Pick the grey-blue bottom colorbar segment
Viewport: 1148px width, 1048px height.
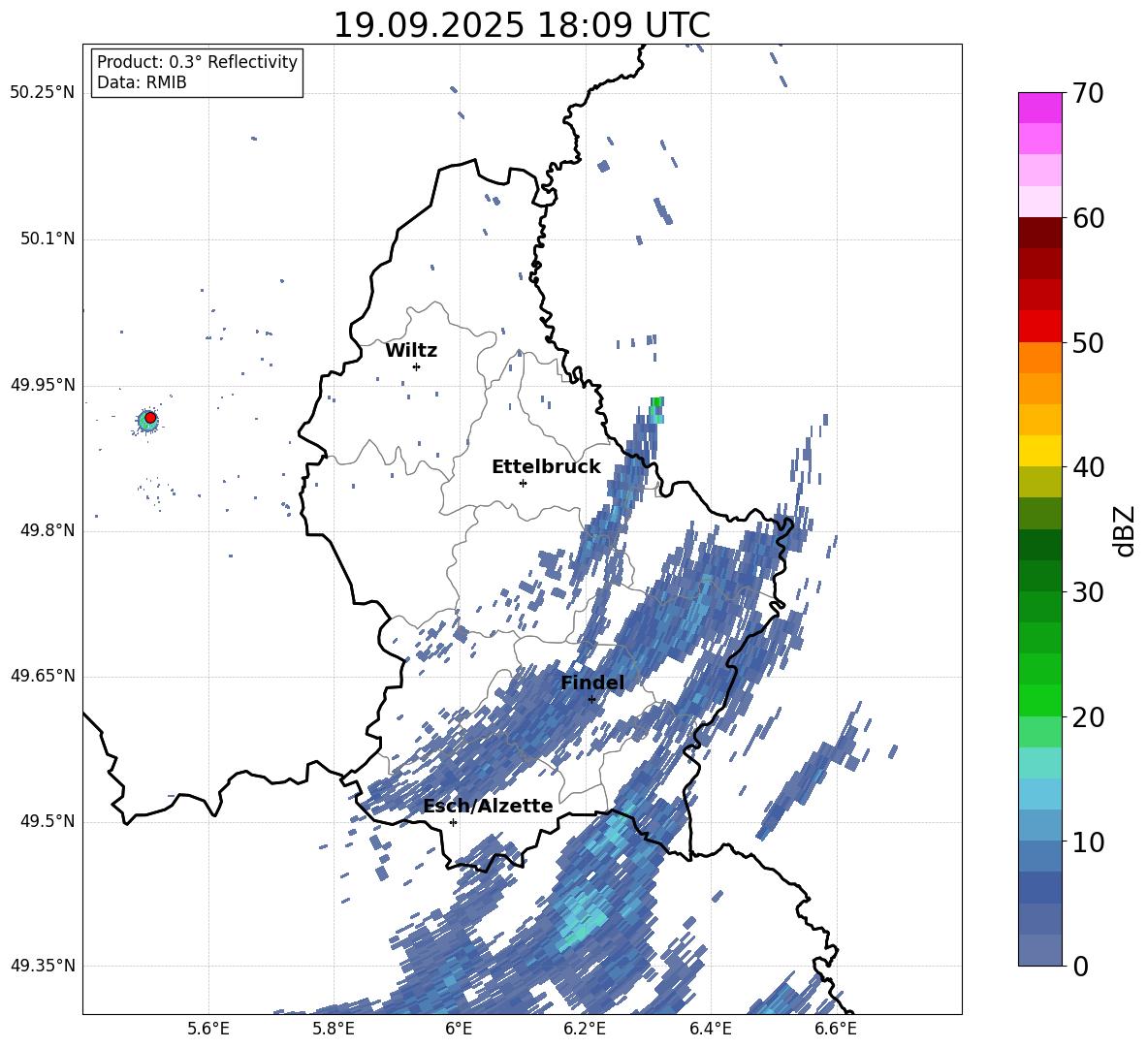tap(1039, 950)
